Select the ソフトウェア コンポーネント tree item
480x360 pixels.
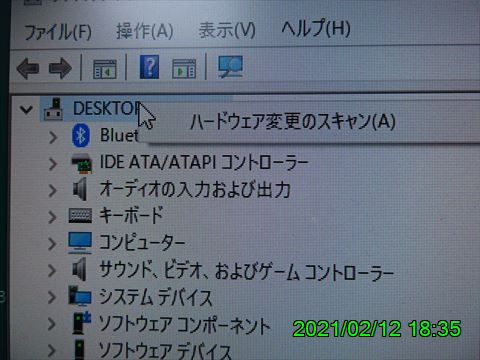coord(184,325)
